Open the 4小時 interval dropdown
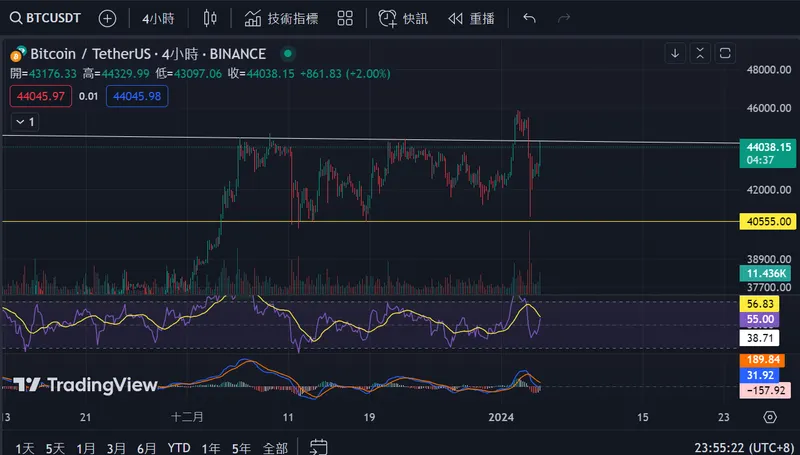Image resolution: width=800 pixels, height=455 pixels. pos(159,18)
